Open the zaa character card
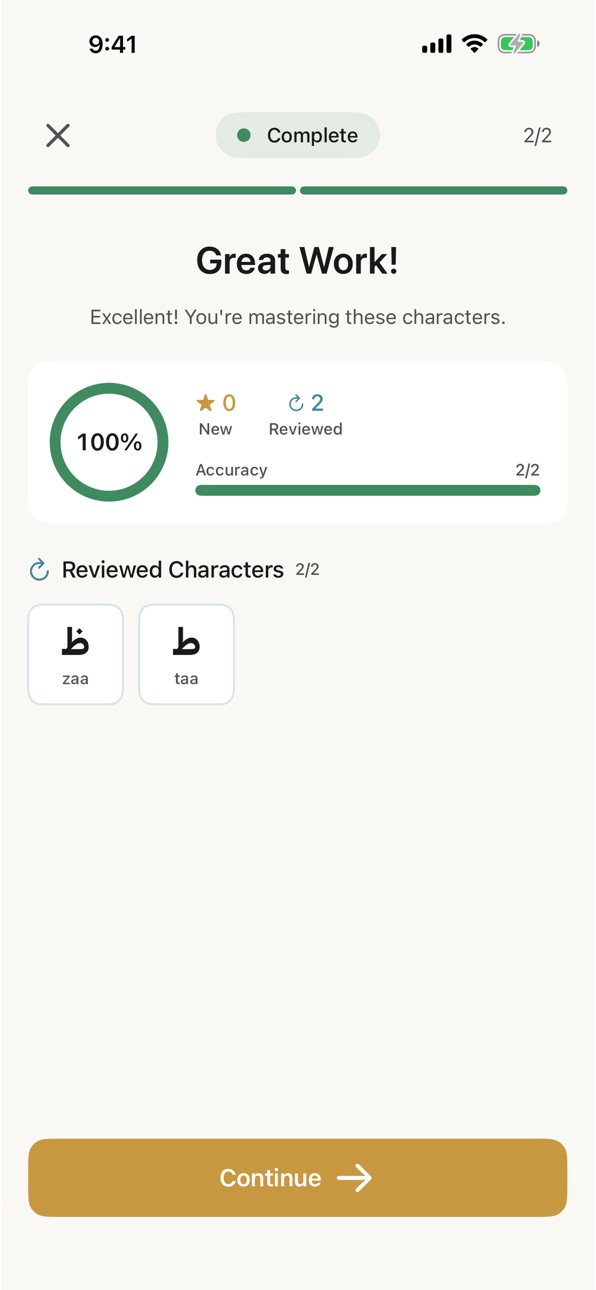596x1290 pixels. tap(76, 654)
